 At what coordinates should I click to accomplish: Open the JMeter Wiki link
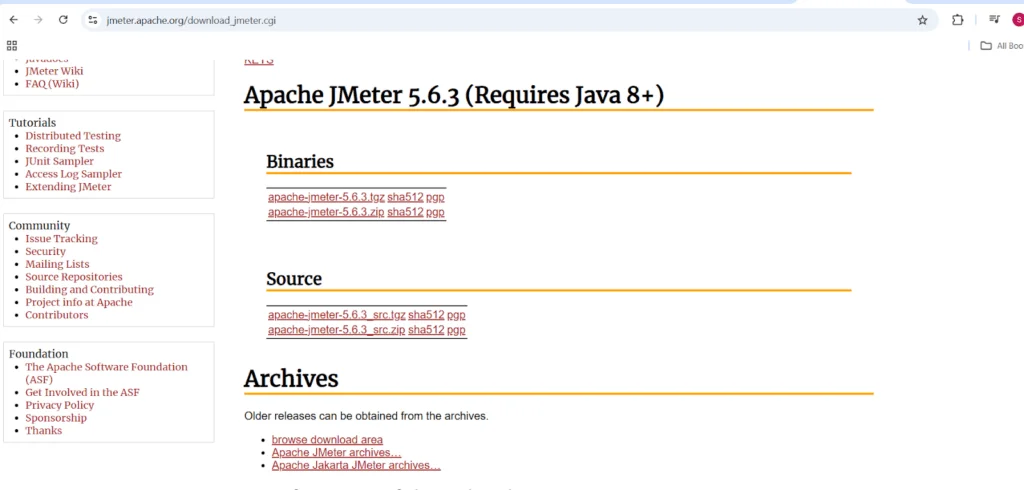(54, 71)
